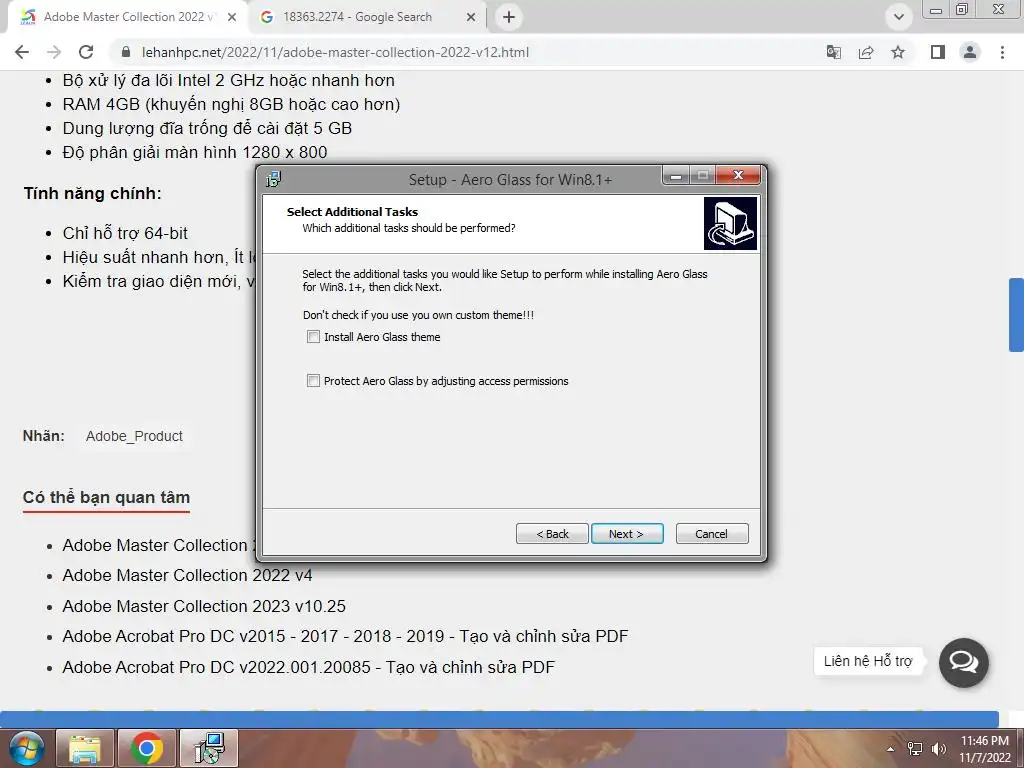
Task: Click the setup wizard computer image
Action: pyautogui.click(x=730, y=223)
